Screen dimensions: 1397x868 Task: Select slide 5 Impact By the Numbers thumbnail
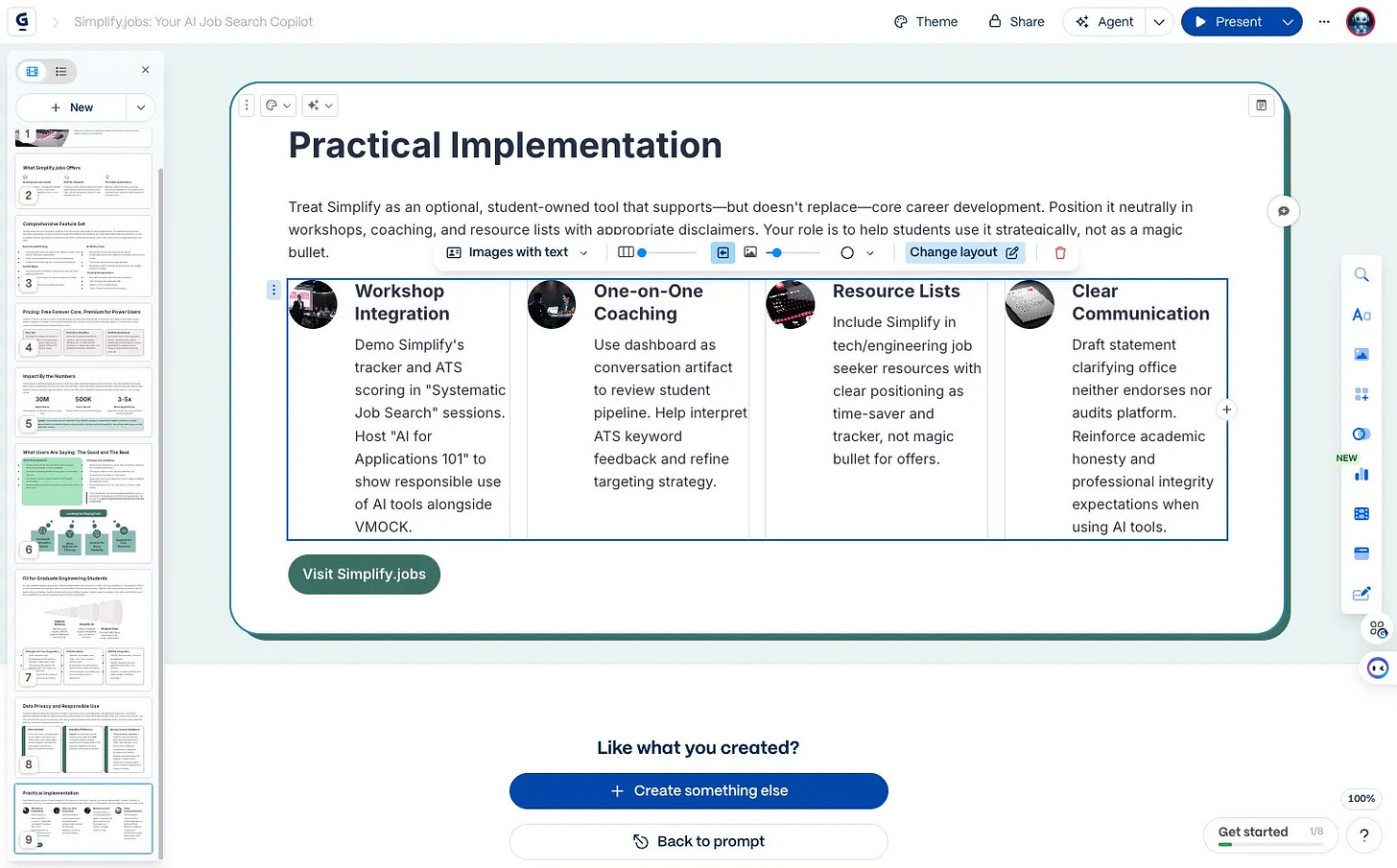click(x=83, y=402)
